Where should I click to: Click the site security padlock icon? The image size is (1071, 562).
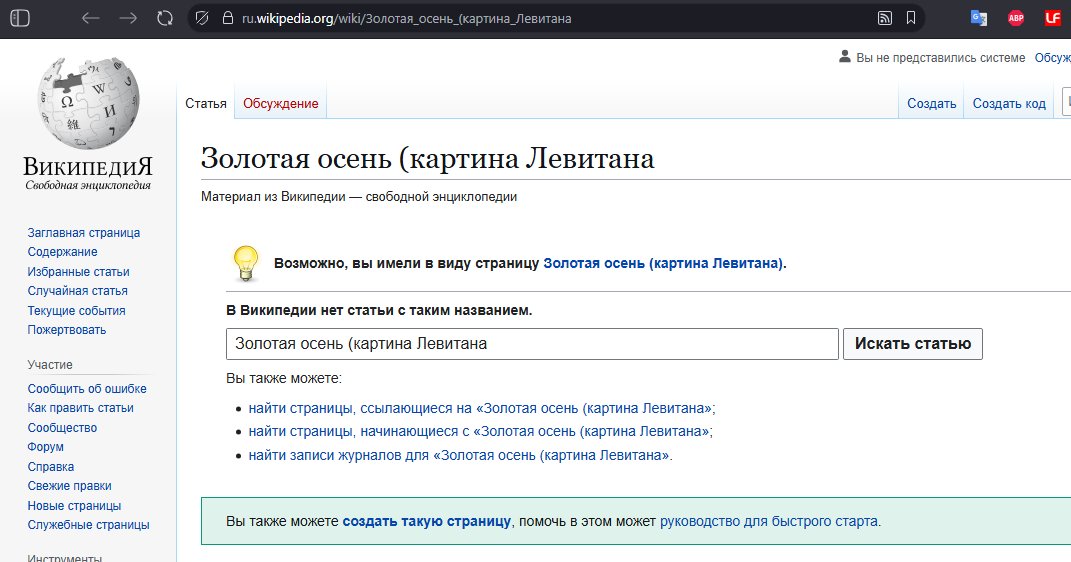click(226, 18)
